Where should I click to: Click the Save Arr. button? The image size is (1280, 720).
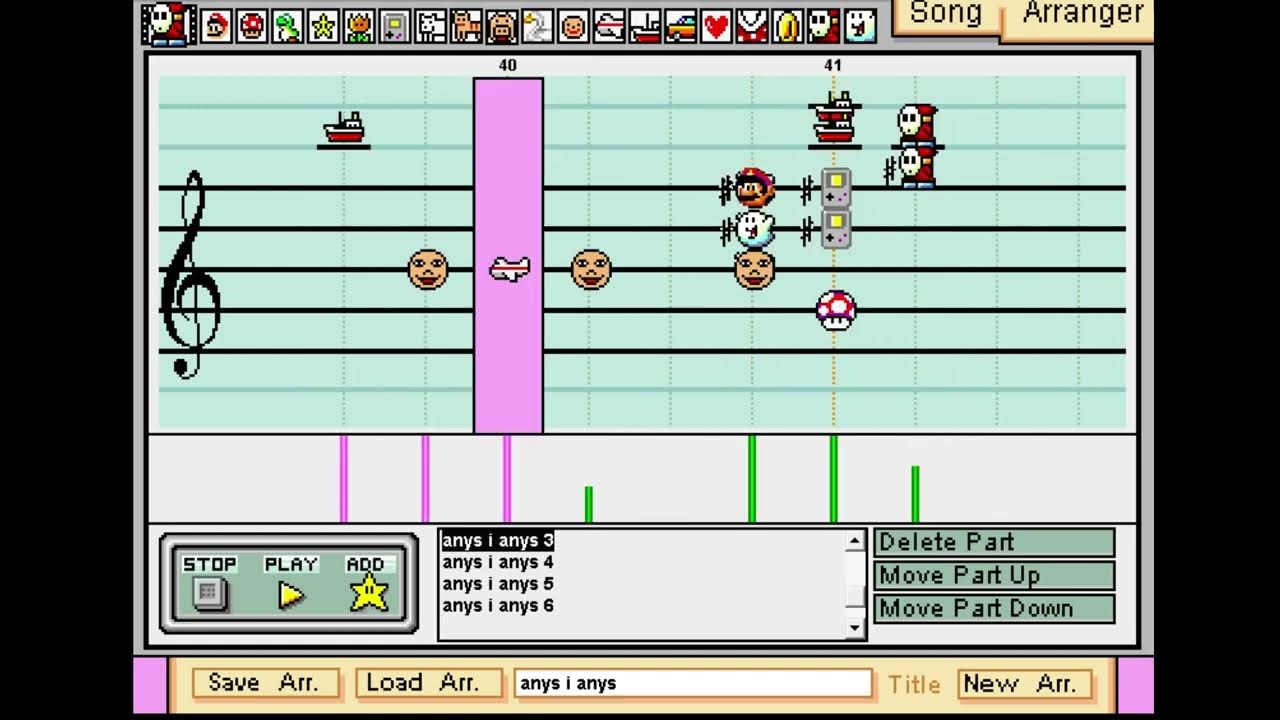point(264,683)
